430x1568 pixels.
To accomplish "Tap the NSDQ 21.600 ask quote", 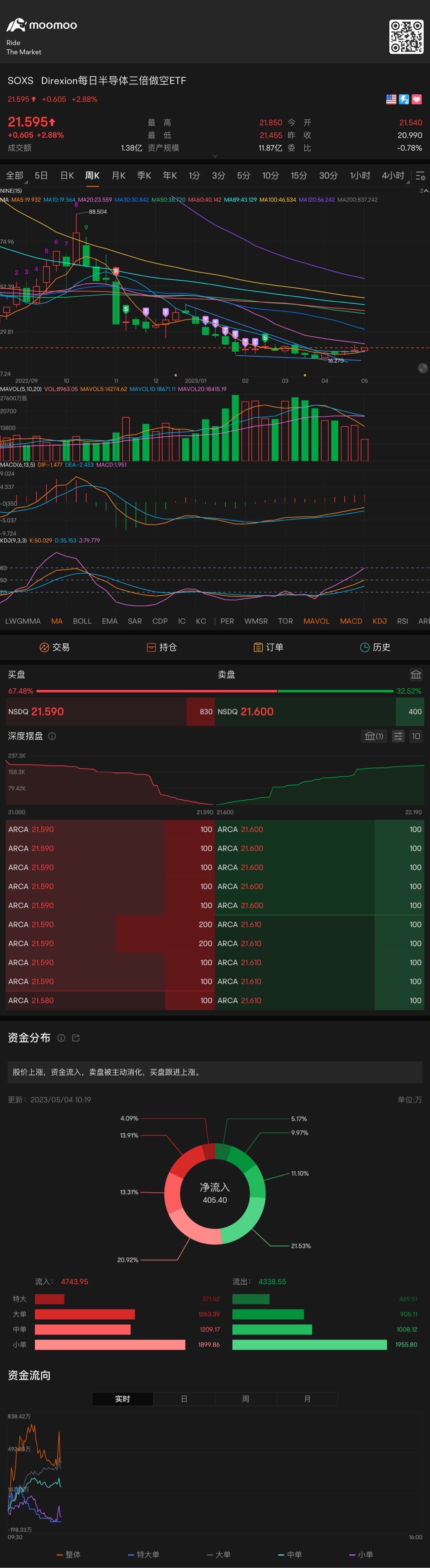I will pyautogui.click(x=320, y=712).
